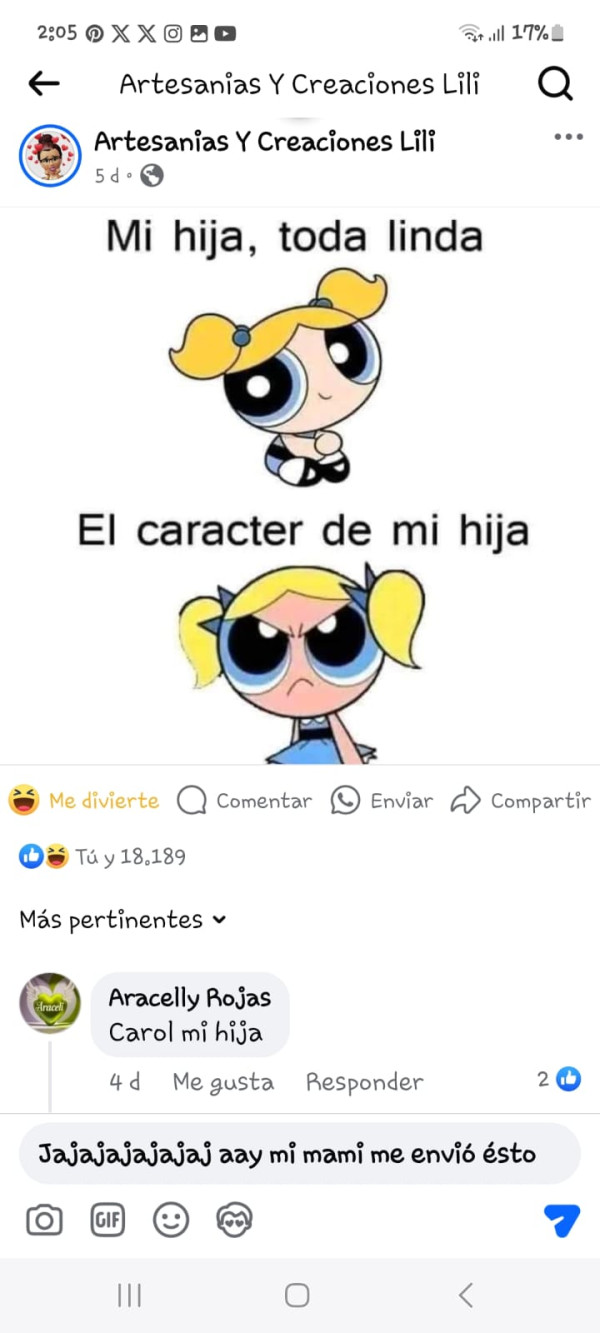Open the emoji picker smiley icon
This screenshot has width=600, height=1333.
pos(171,1220)
